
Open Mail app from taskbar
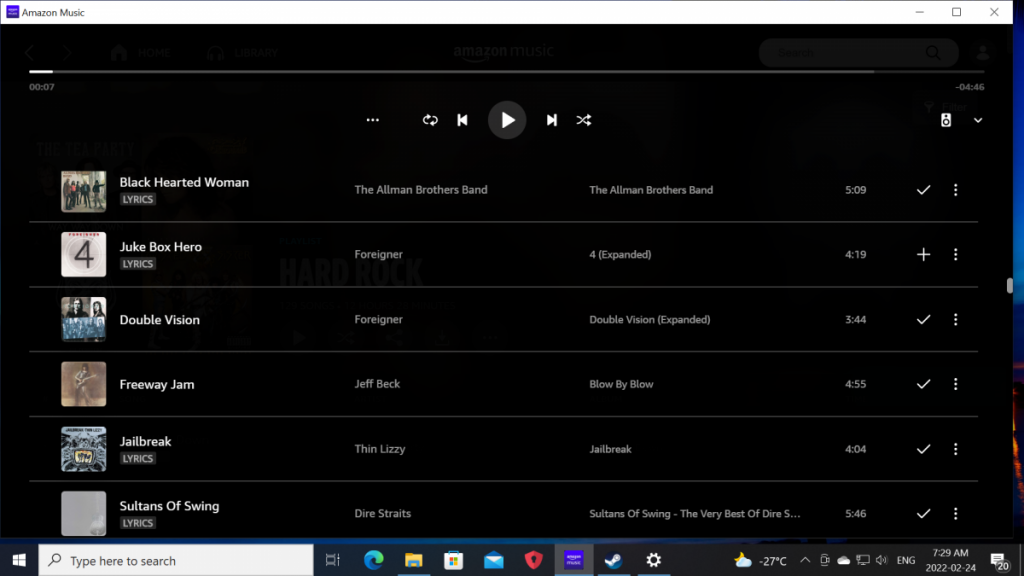coord(494,560)
